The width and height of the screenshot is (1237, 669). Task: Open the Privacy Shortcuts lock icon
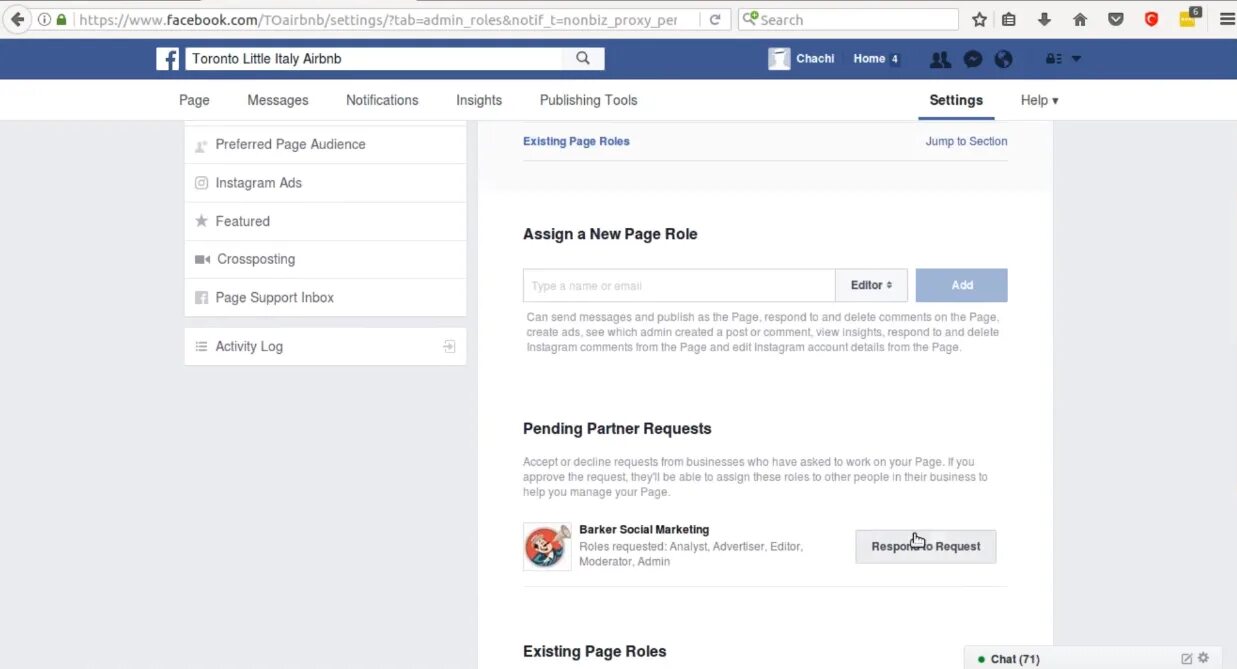1054,59
